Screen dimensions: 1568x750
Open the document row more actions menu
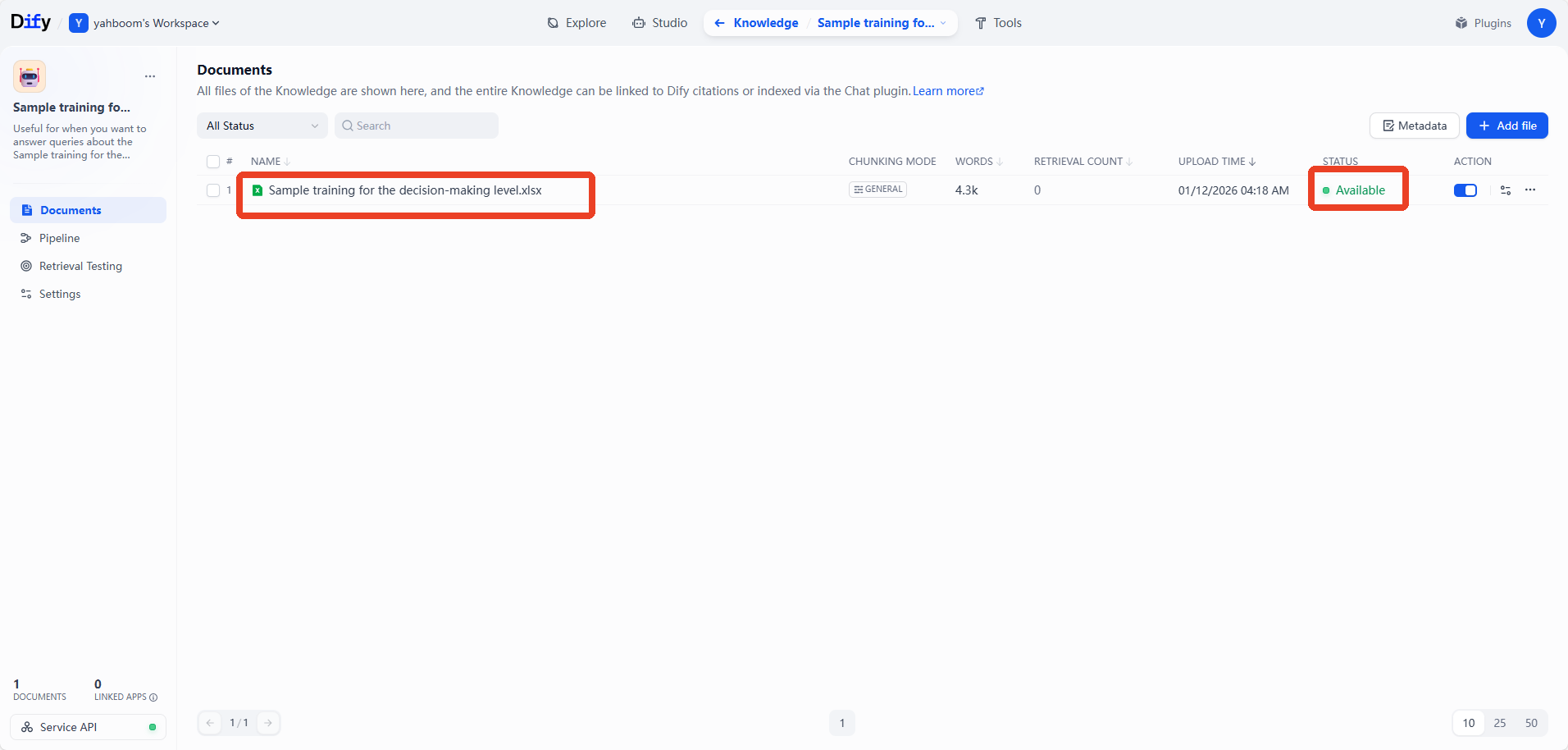click(x=1530, y=190)
